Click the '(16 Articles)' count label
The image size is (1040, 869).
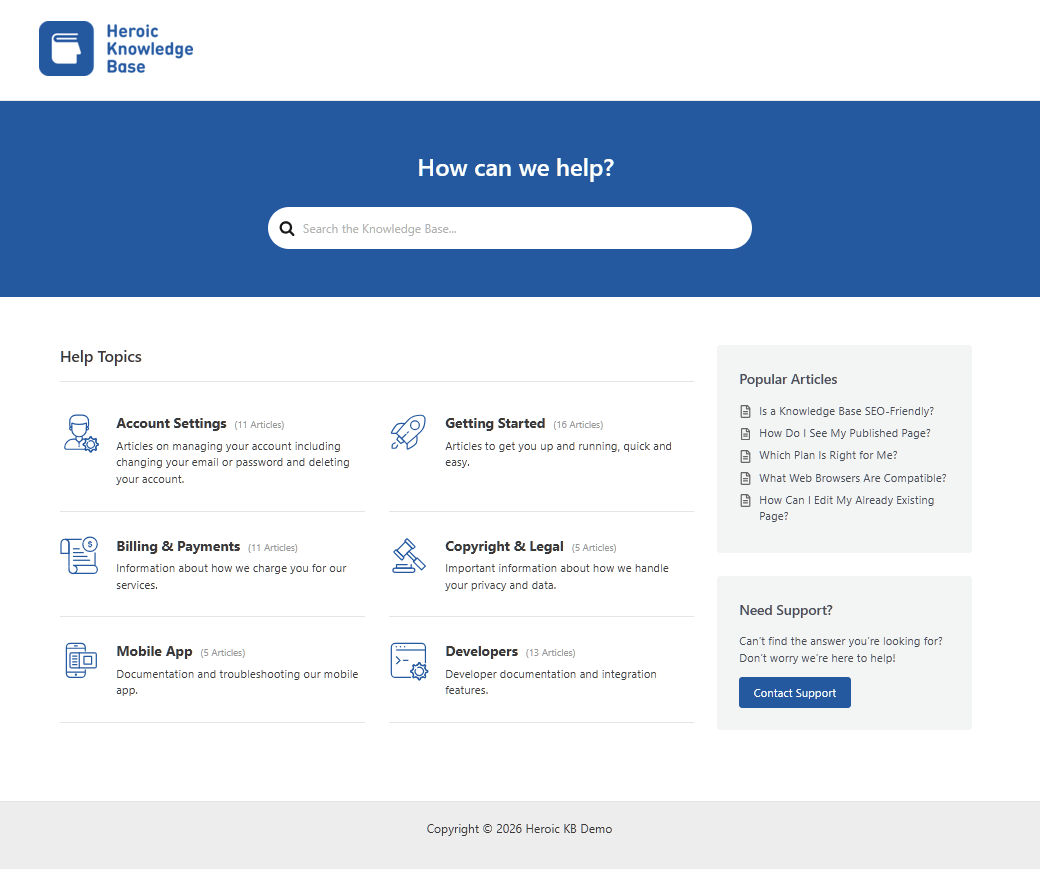(x=578, y=425)
